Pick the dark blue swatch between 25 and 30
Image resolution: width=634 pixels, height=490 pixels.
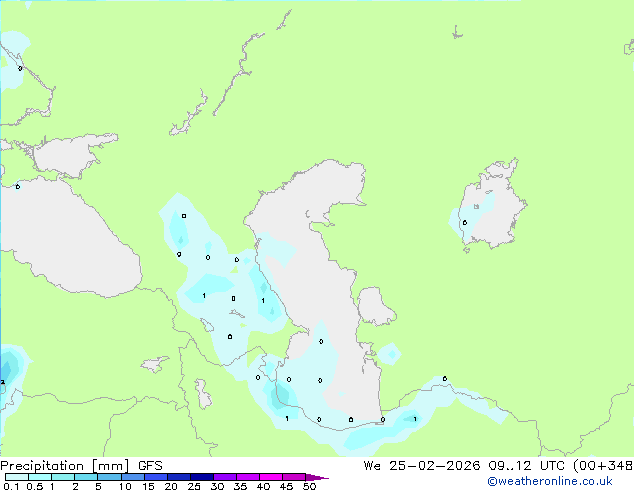[202, 477]
